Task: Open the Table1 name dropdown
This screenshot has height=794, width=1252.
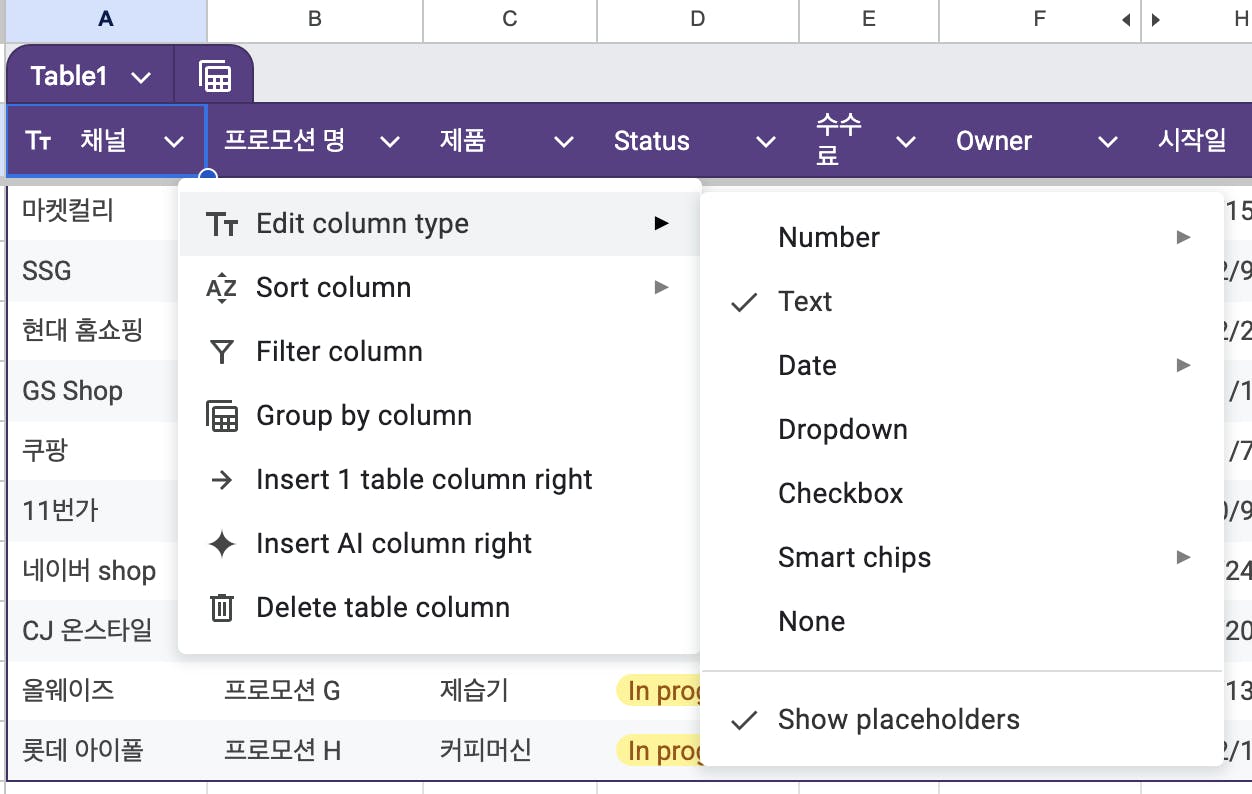Action: (x=141, y=77)
